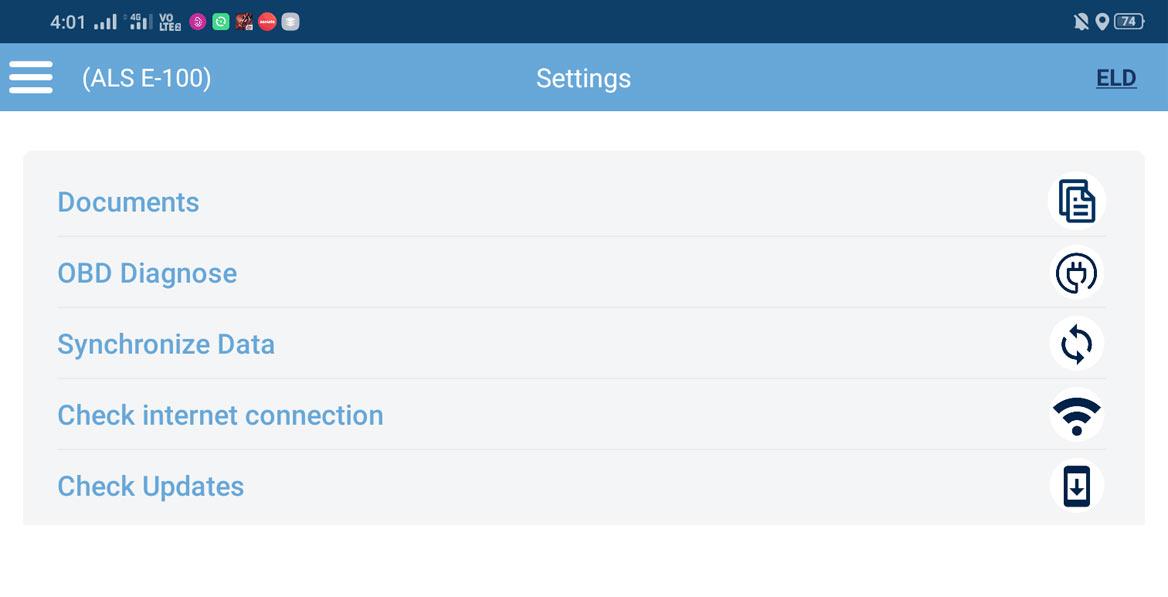Open the Documents settings entry
The width and height of the screenshot is (1168, 597).
pyautogui.click(x=128, y=202)
